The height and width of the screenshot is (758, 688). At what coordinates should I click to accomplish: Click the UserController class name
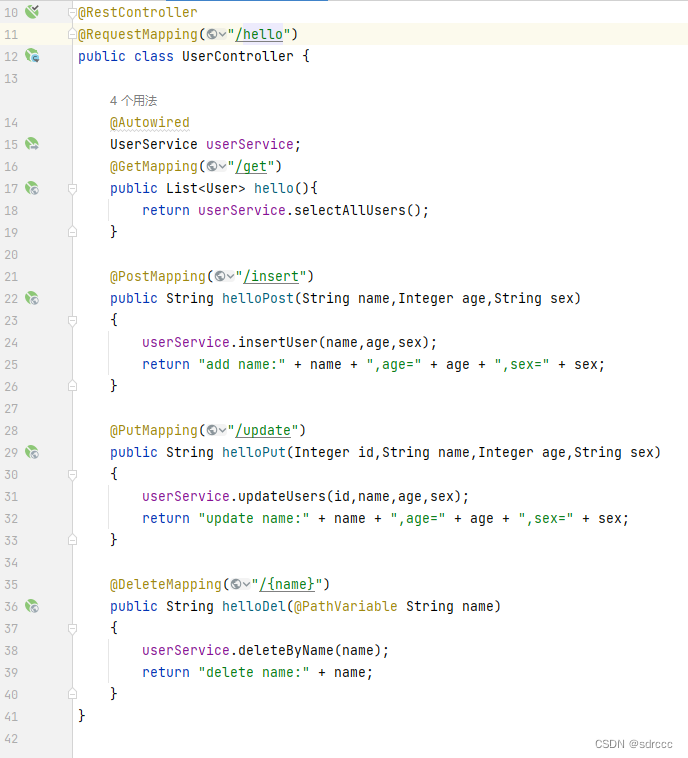237,56
